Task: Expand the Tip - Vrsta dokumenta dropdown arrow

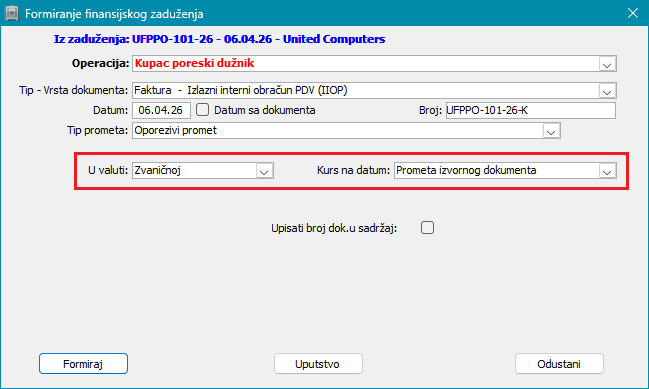Action: 607,91
